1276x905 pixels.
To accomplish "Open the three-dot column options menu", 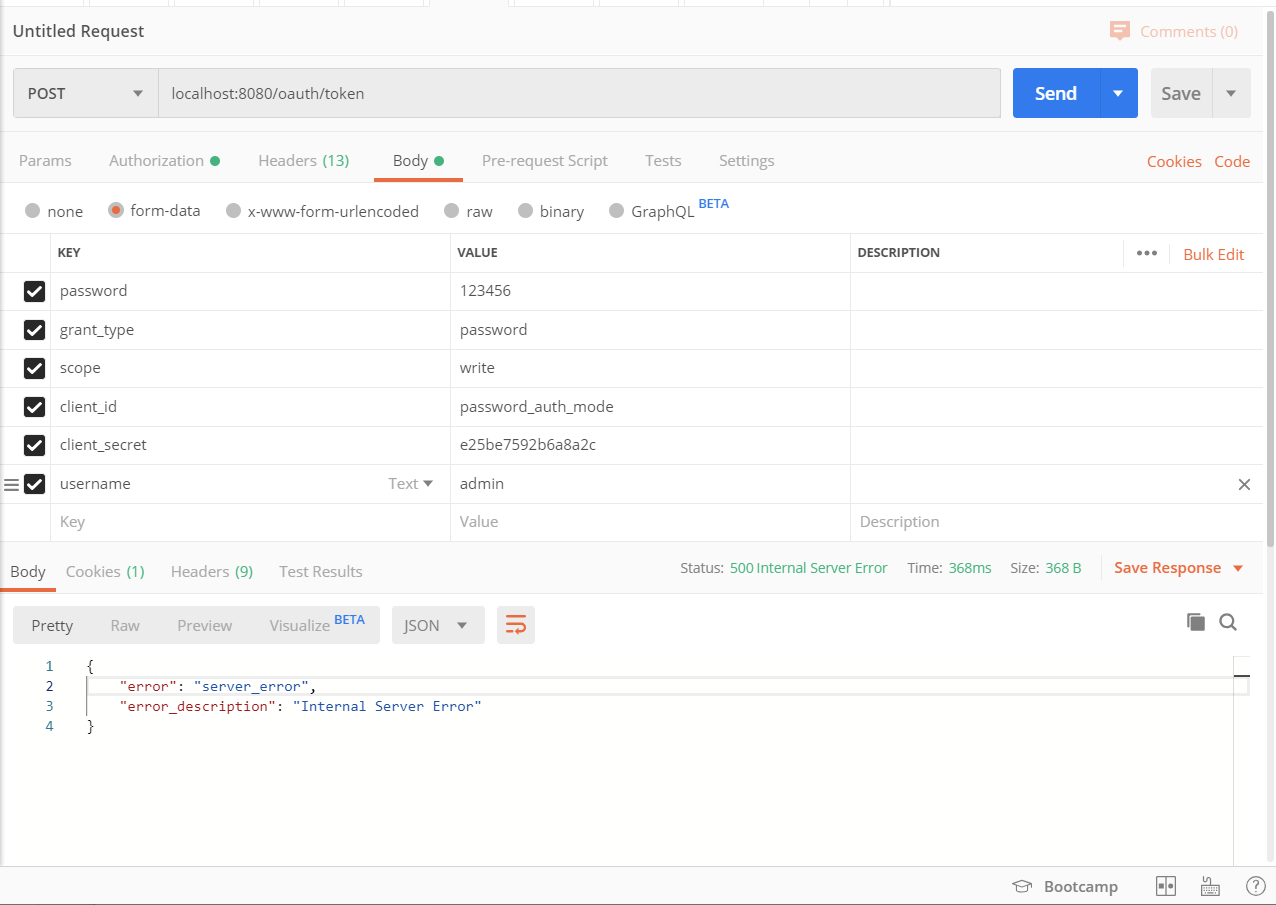I will point(1147,253).
